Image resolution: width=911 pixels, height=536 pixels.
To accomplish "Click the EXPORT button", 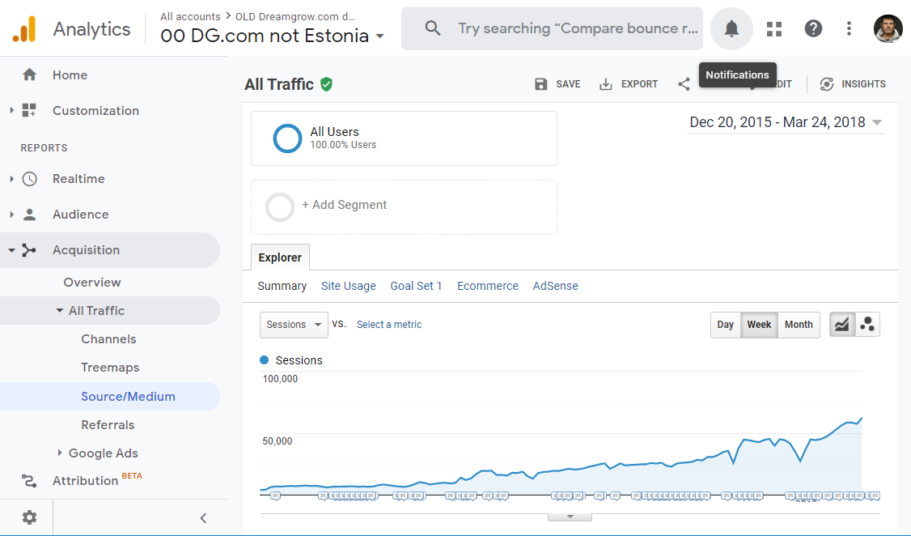I will 628,85.
